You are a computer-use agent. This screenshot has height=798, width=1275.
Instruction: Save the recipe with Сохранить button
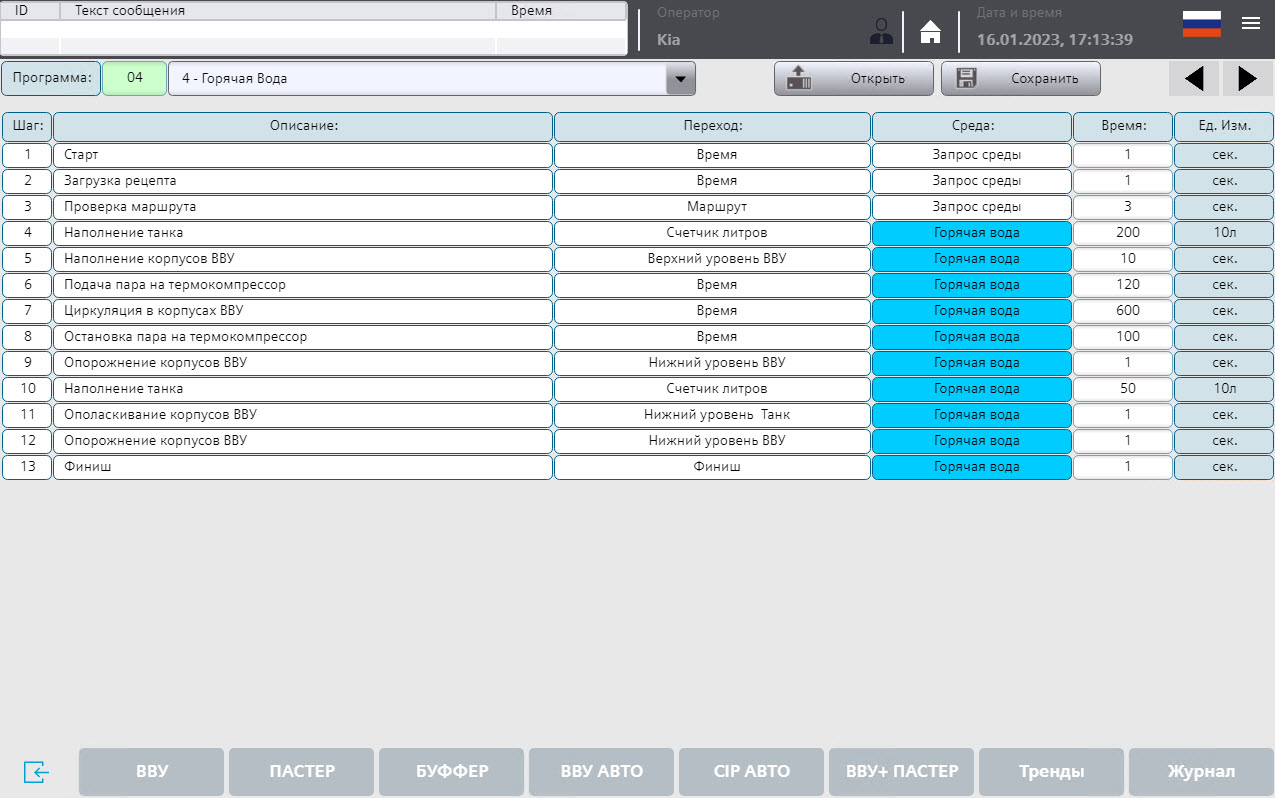coord(1020,78)
